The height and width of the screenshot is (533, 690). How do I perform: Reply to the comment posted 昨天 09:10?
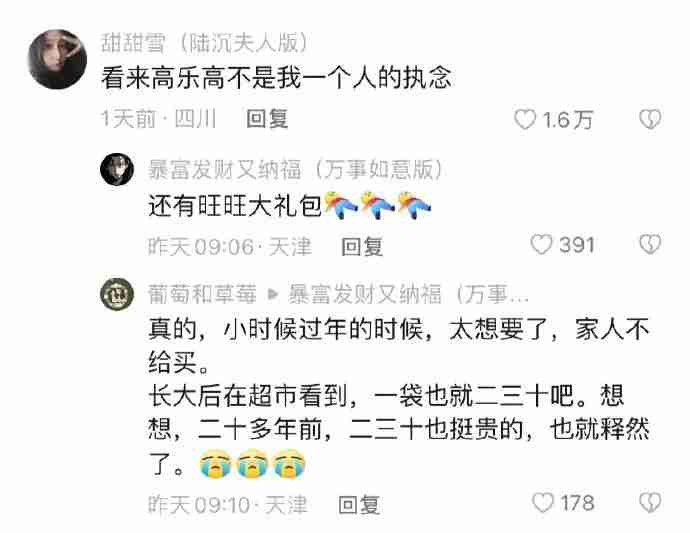[359, 504]
